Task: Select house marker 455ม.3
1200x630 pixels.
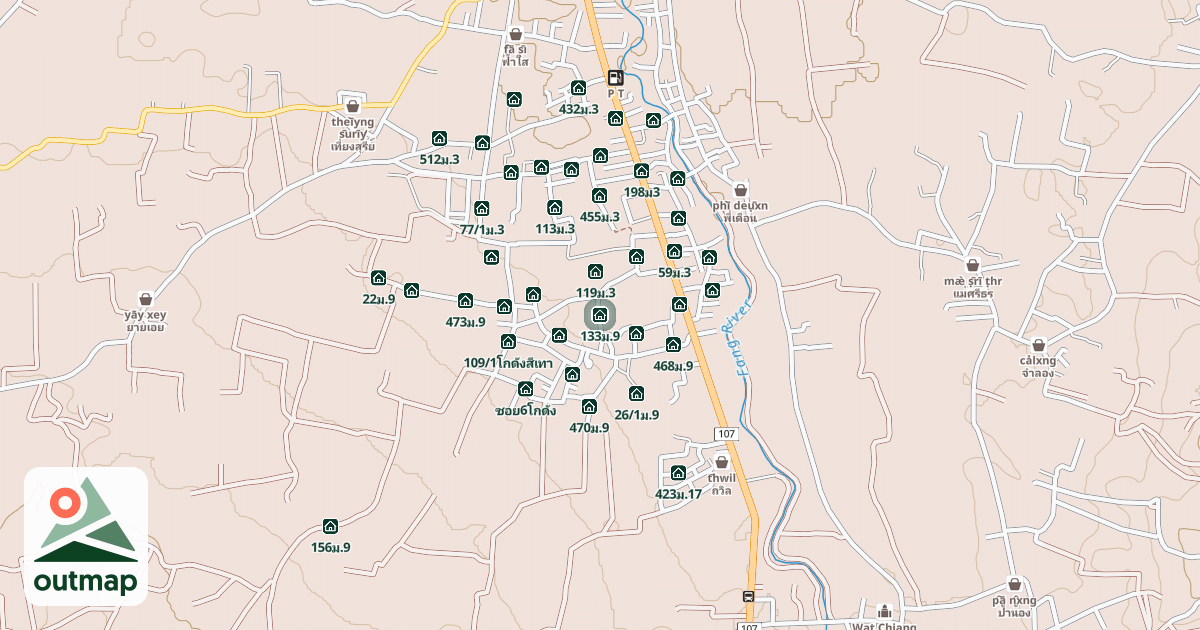Action: coord(599,195)
